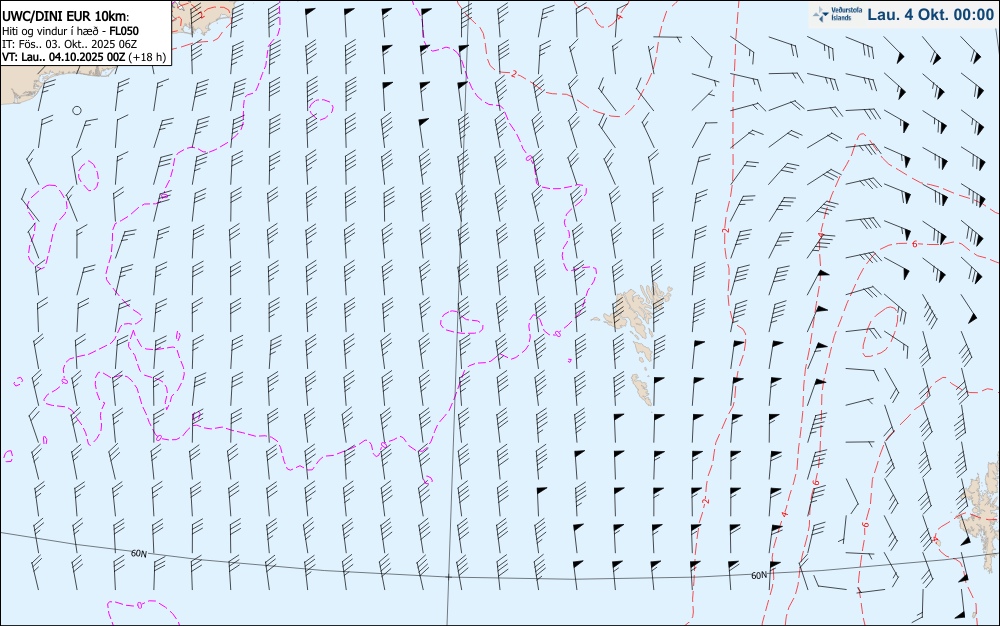Click the left '60N' latitude label

click(x=138, y=553)
